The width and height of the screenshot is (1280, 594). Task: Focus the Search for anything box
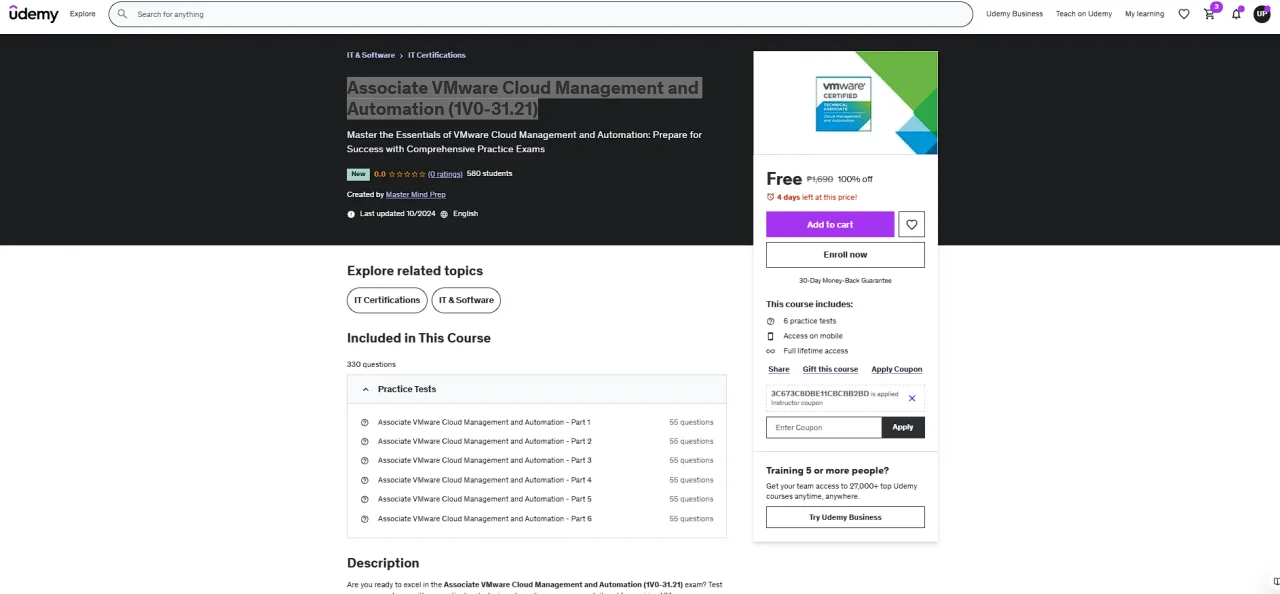coord(540,14)
